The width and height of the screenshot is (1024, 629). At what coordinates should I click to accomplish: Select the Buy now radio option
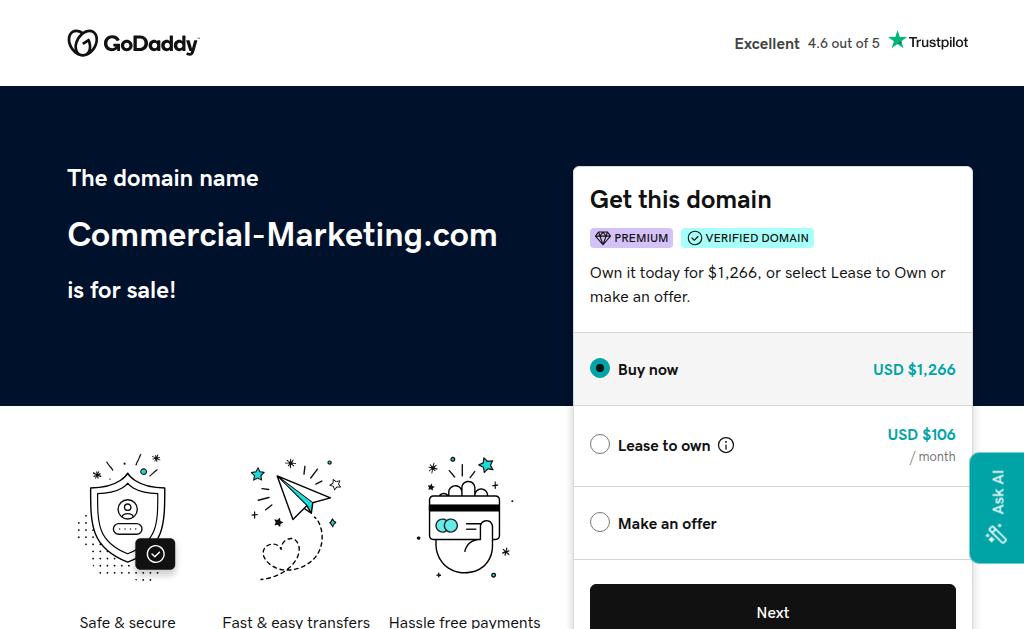click(600, 368)
